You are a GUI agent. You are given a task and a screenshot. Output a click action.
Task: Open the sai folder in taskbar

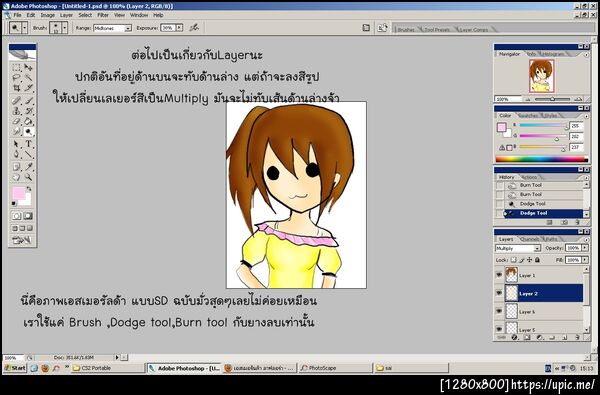(411, 368)
